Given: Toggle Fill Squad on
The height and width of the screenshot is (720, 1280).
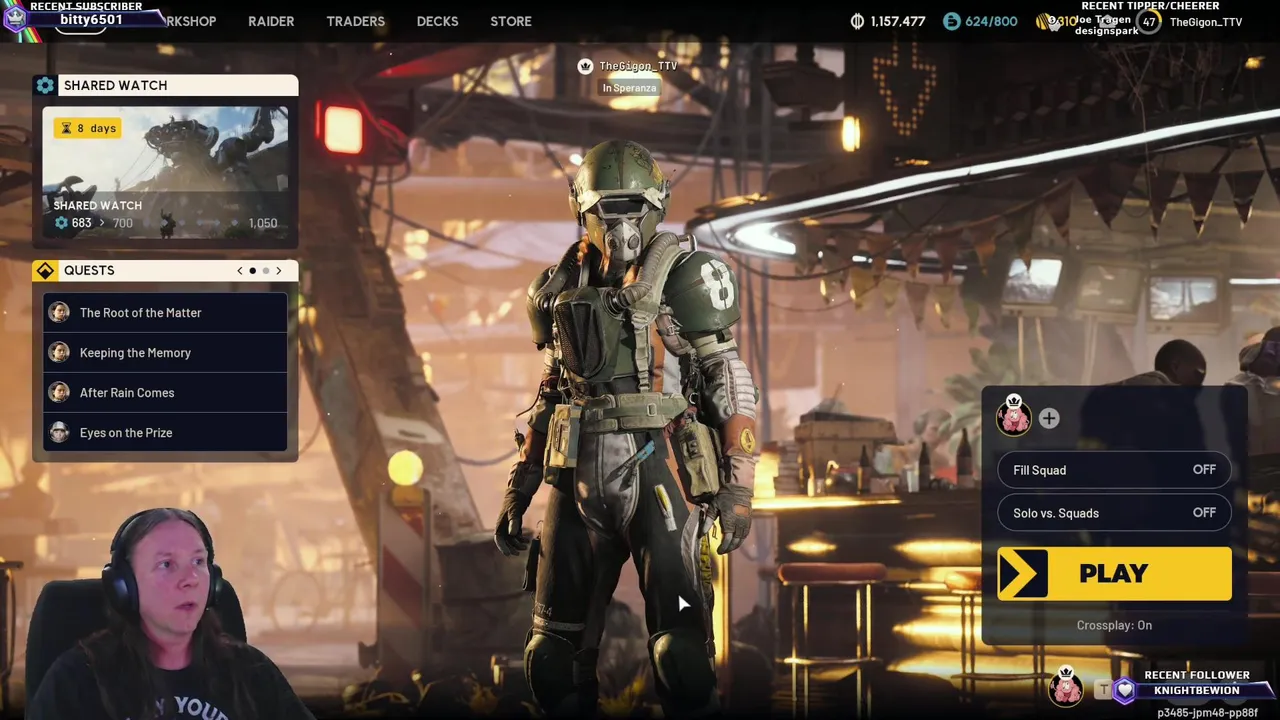Looking at the screenshot, I should (x=1114, y=470).
